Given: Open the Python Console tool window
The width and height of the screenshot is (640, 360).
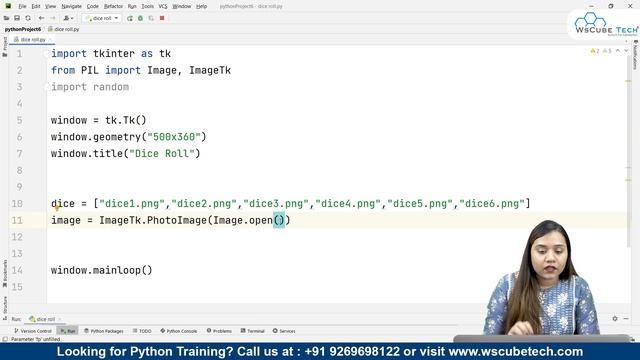Looking at the screenshot, I should tap(179, 331).
